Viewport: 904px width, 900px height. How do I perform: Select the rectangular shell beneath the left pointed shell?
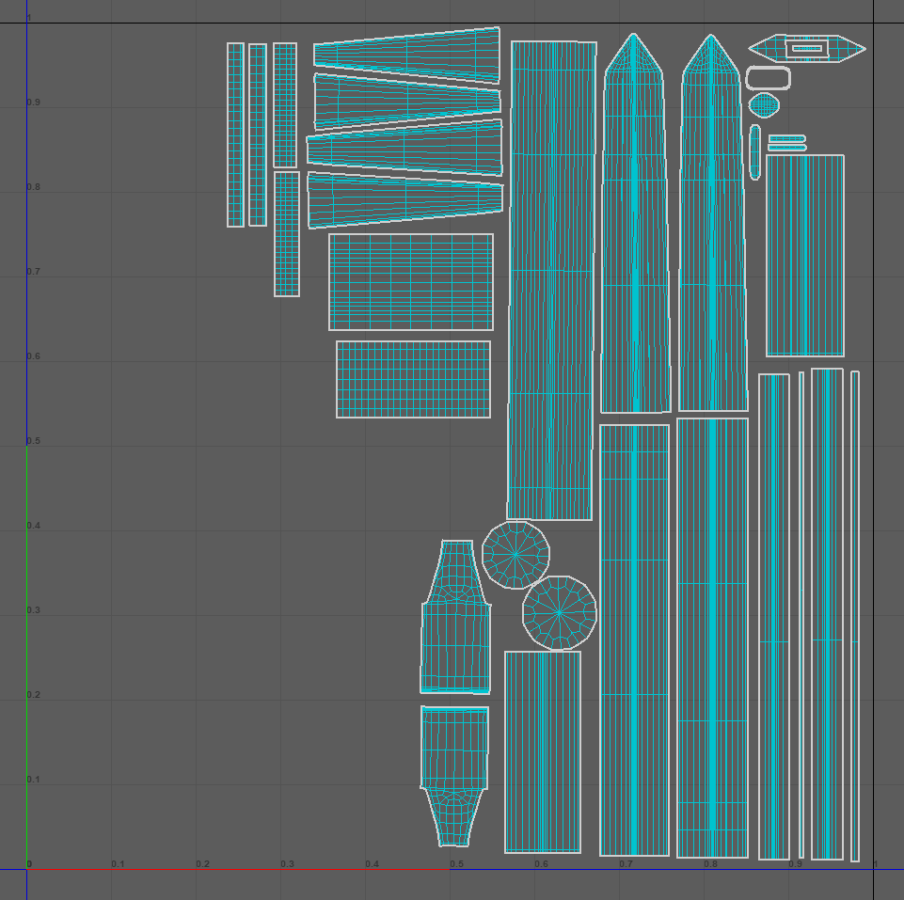[634, 640]
